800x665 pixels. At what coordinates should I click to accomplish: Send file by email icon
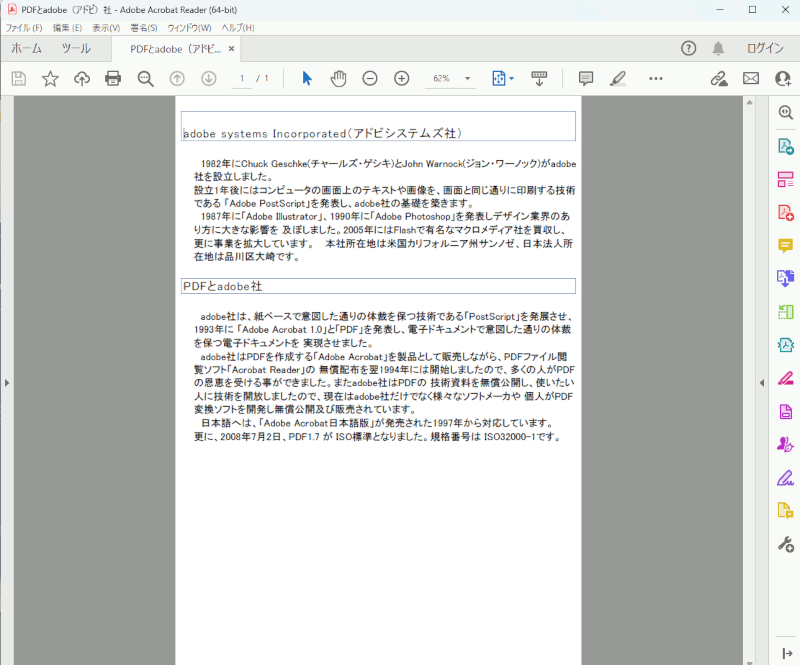coord(751,79)
